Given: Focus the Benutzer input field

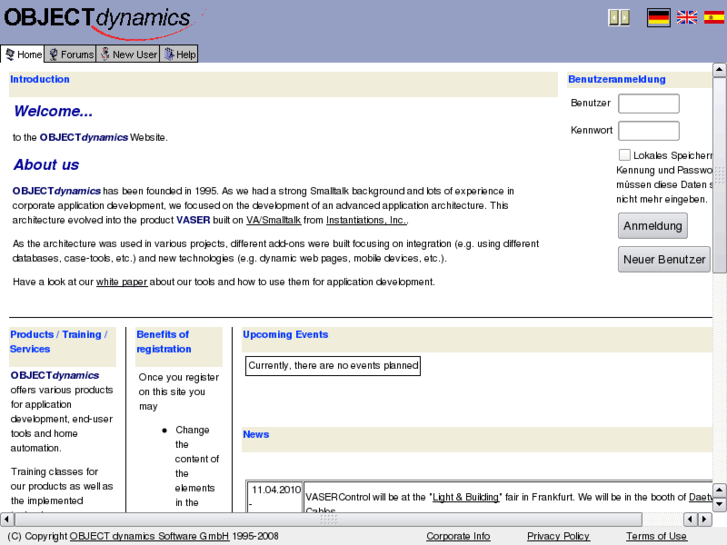Looking at the screenshot, I should click(x=649, y=103).
